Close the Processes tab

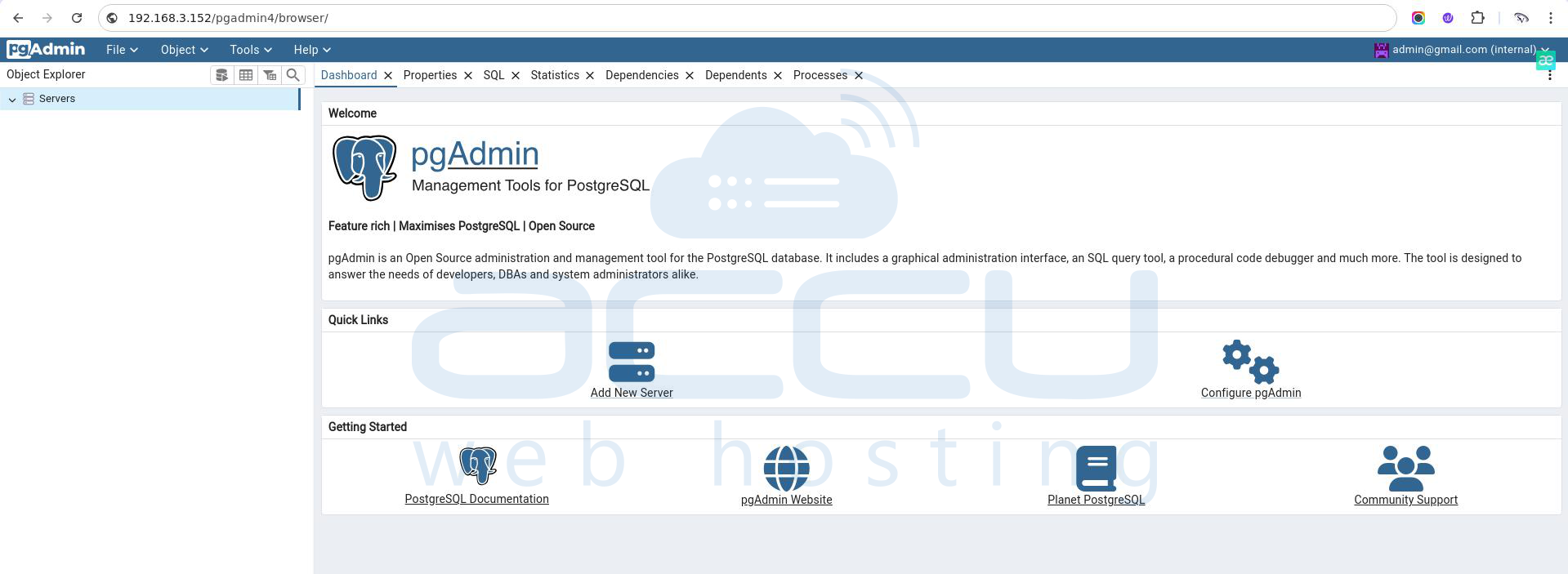(859, 75)
